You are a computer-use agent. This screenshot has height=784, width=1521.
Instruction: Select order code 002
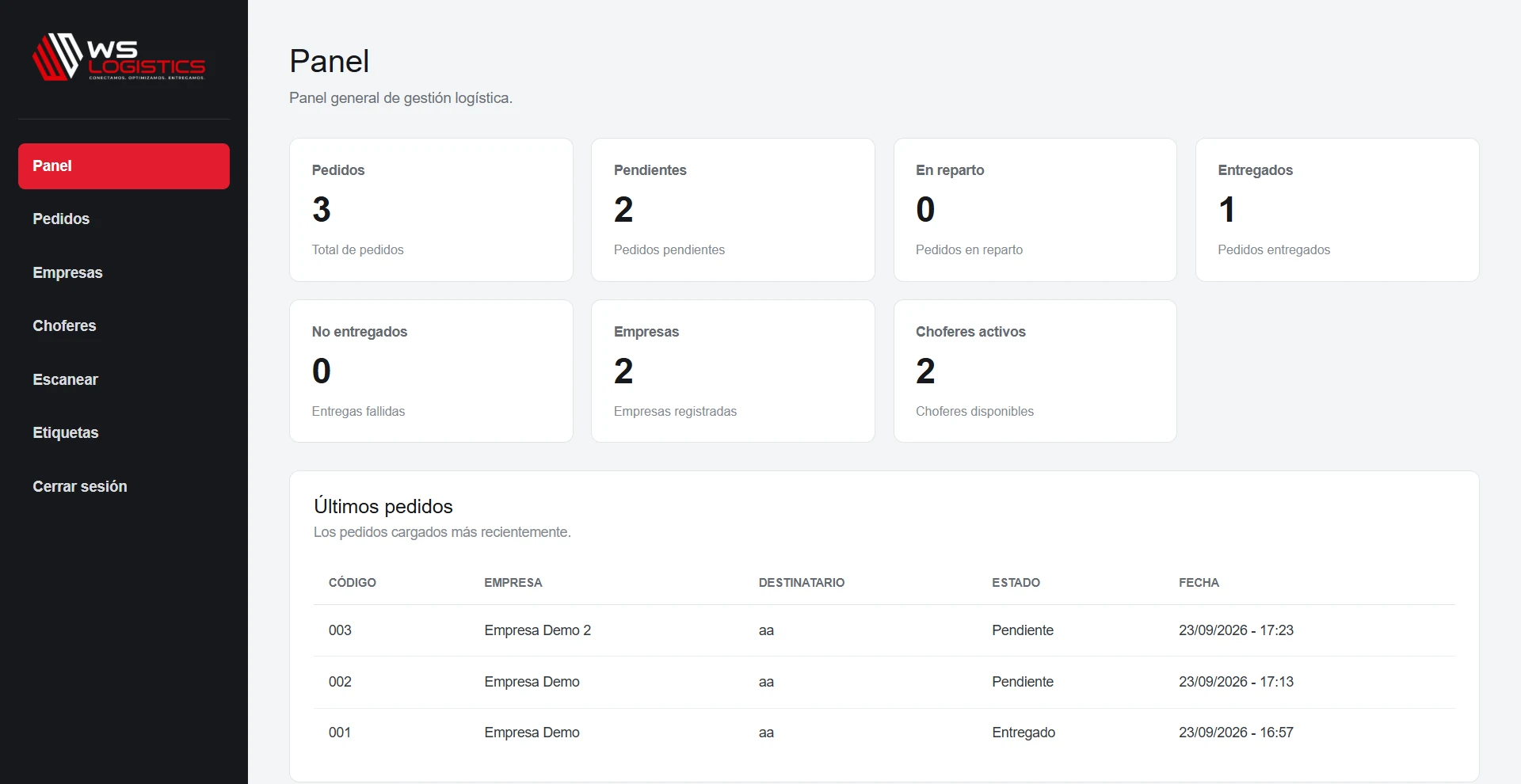(x=340, y=682)
